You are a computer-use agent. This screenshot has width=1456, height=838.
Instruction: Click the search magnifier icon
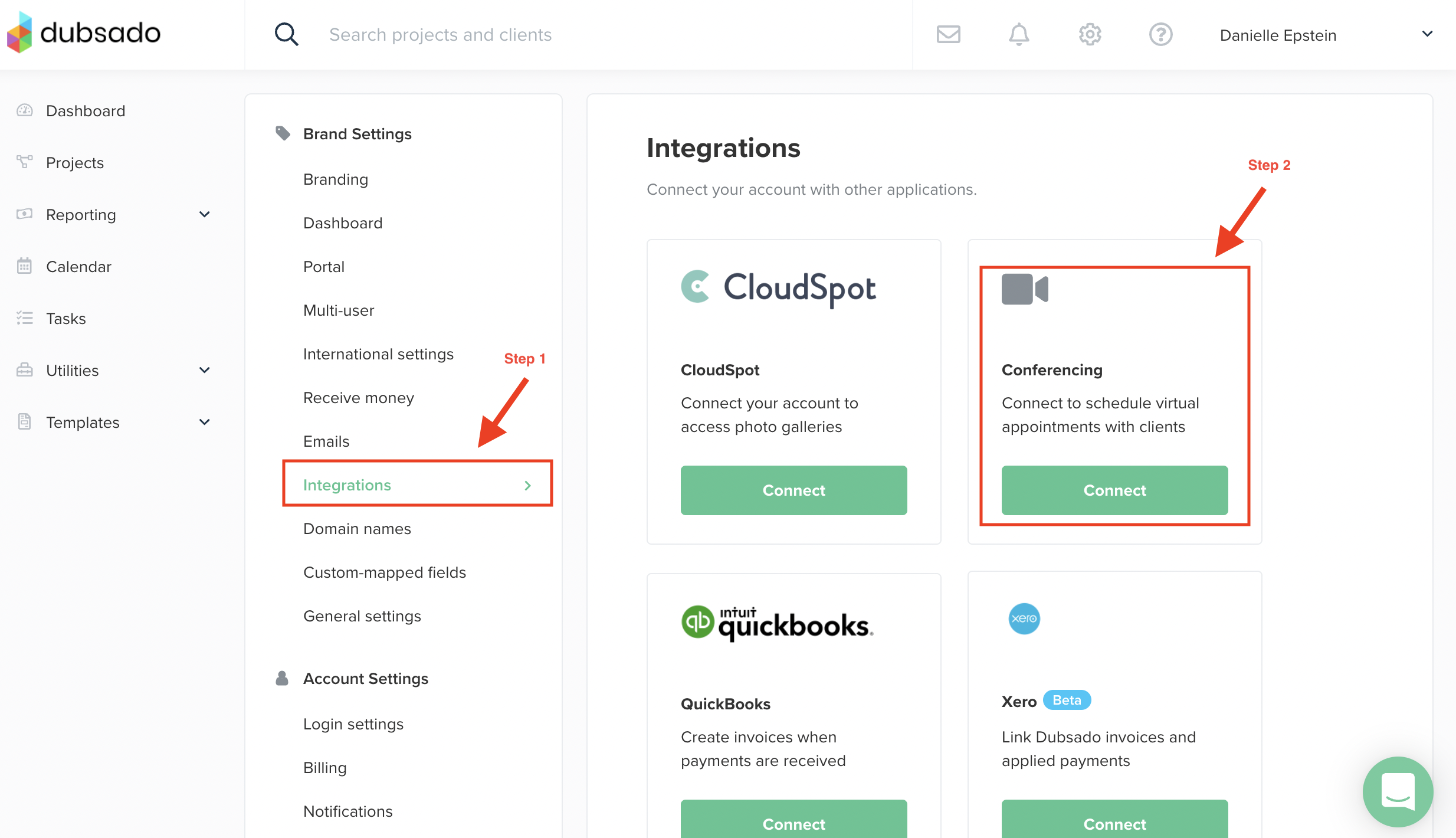point(286,34)
